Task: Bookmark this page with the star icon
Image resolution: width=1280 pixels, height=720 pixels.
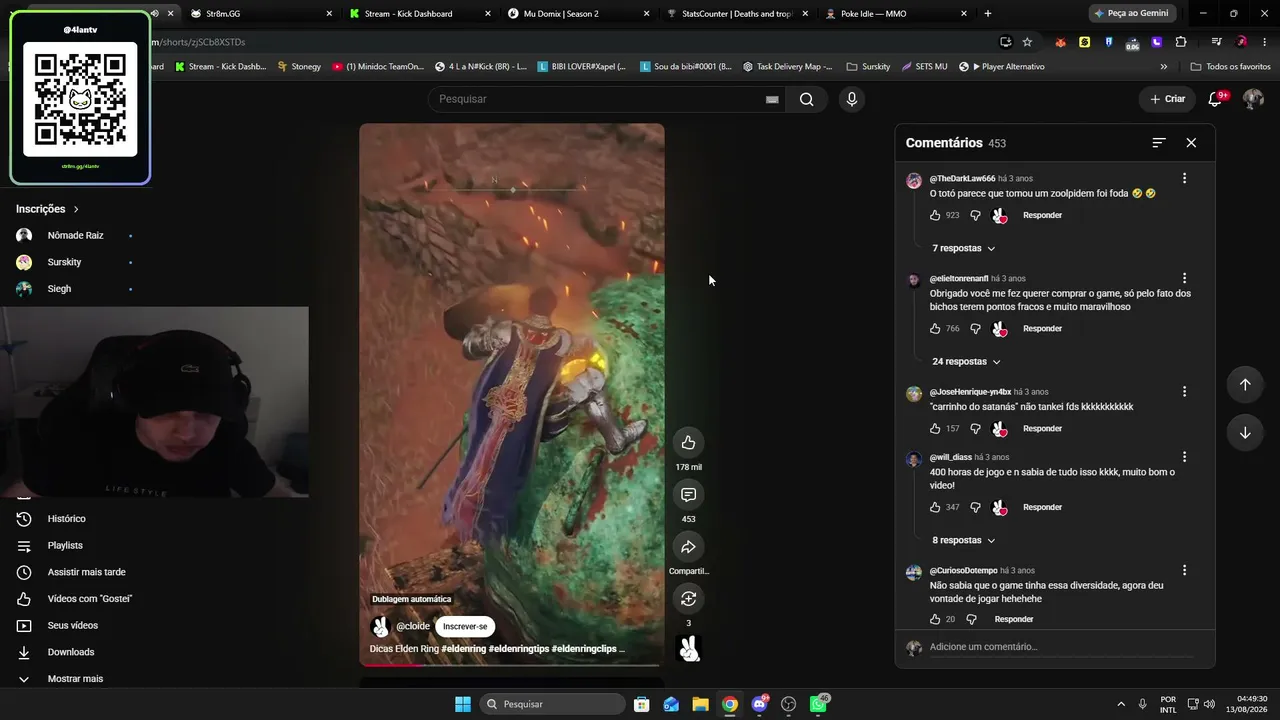Action: click(1027, 42)
